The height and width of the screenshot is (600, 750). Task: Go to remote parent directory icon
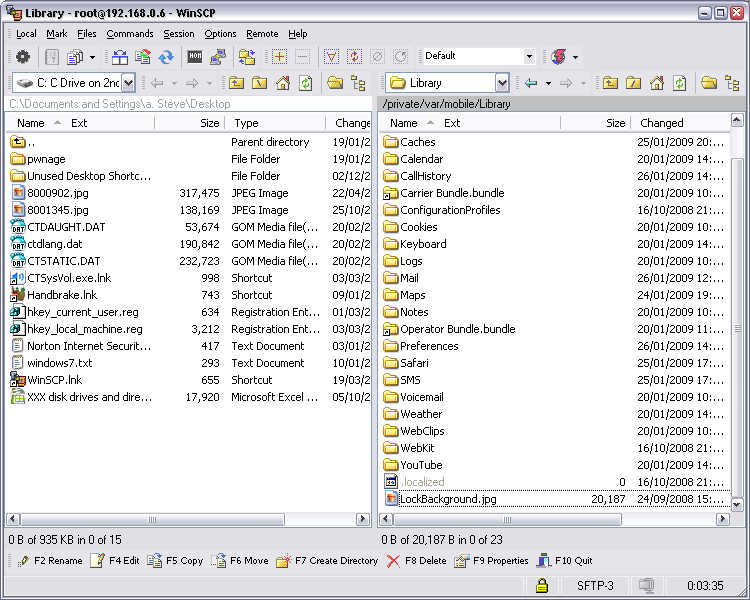click(610, 83)
